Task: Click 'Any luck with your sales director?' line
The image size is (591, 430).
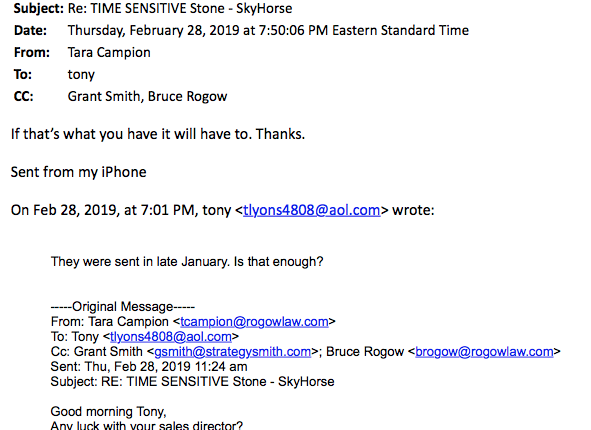Action: click(147, 425)
